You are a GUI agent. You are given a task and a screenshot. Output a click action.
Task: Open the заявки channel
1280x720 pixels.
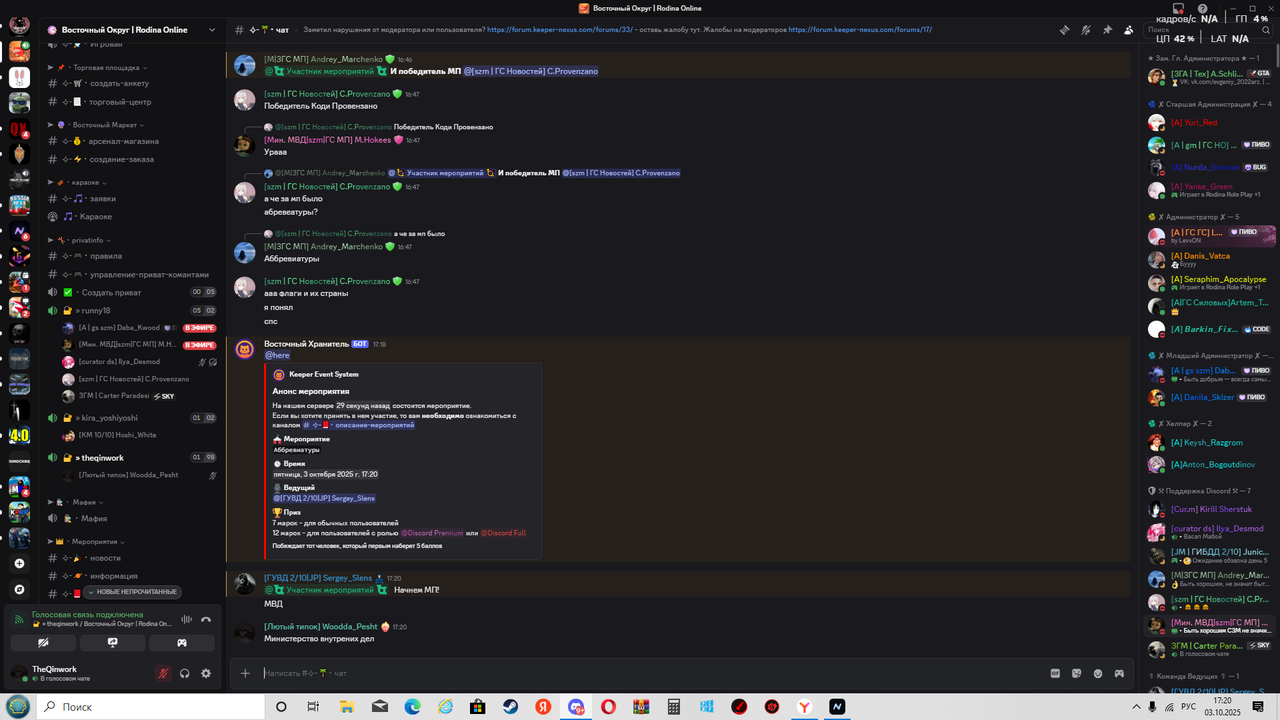pyautogui.click(x=131, y=198)
